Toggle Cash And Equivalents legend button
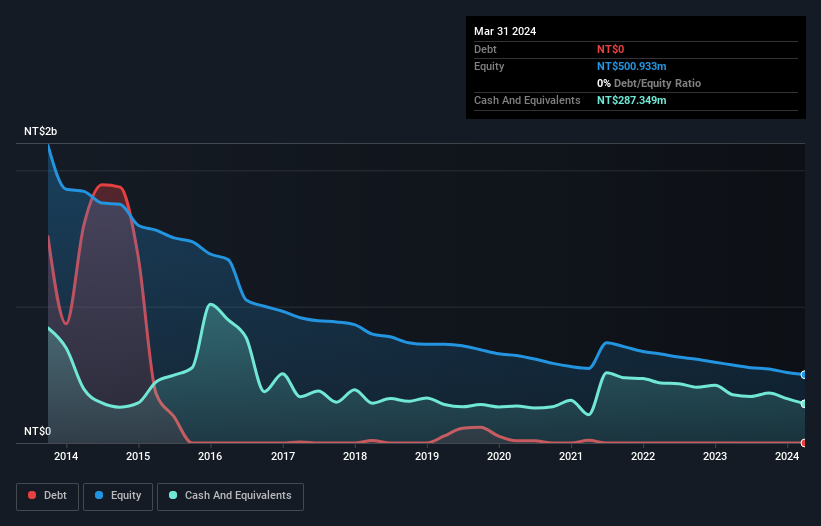The image size is (821, 526). pyautogui.click(x=230, y=496)
